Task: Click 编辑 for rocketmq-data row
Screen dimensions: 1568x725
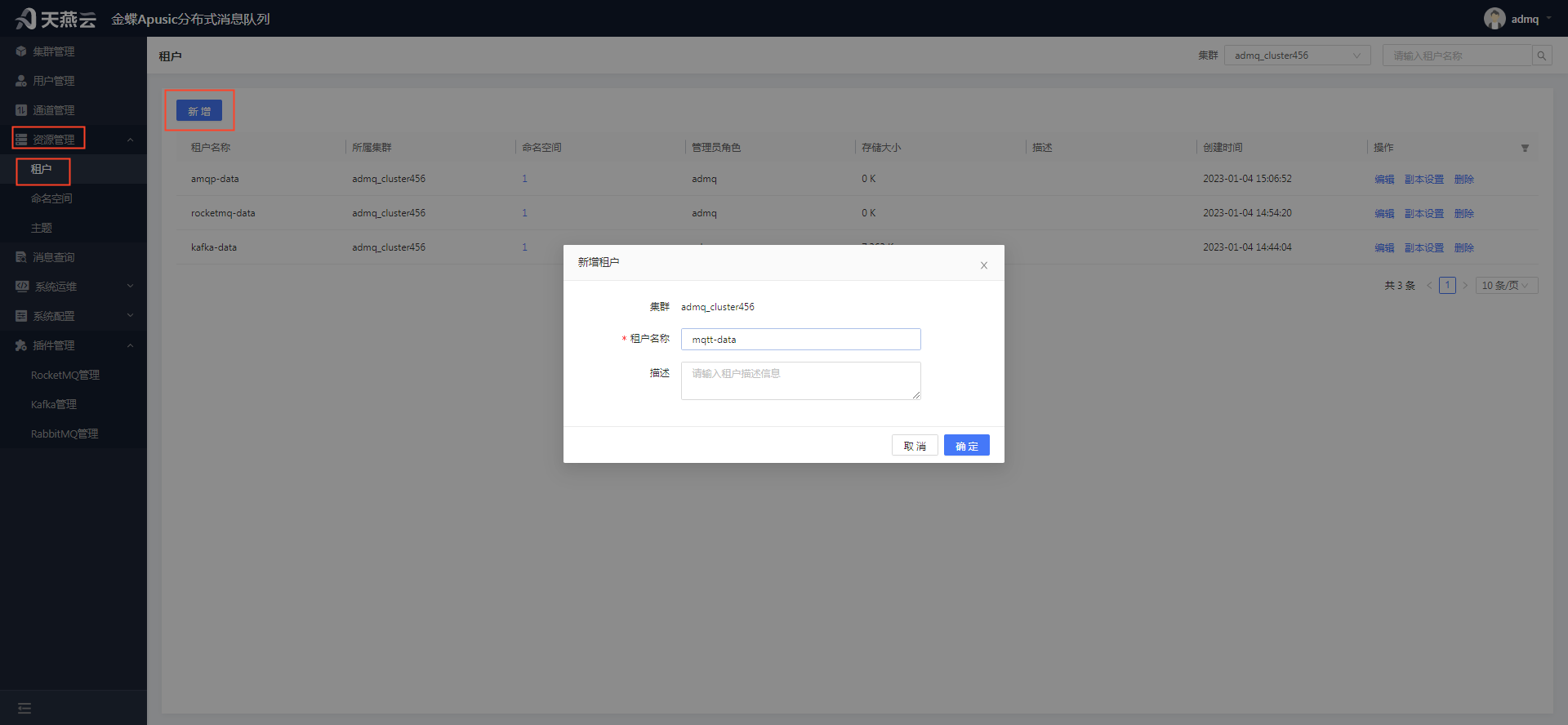Action: coord(1384,214)
